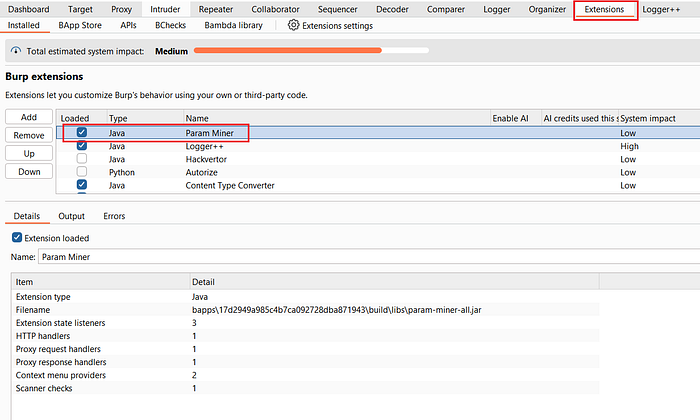Uncheck the Logger++ loaded checkbox
The height and width of the screenshot is (420, 700).
[82, 146]
